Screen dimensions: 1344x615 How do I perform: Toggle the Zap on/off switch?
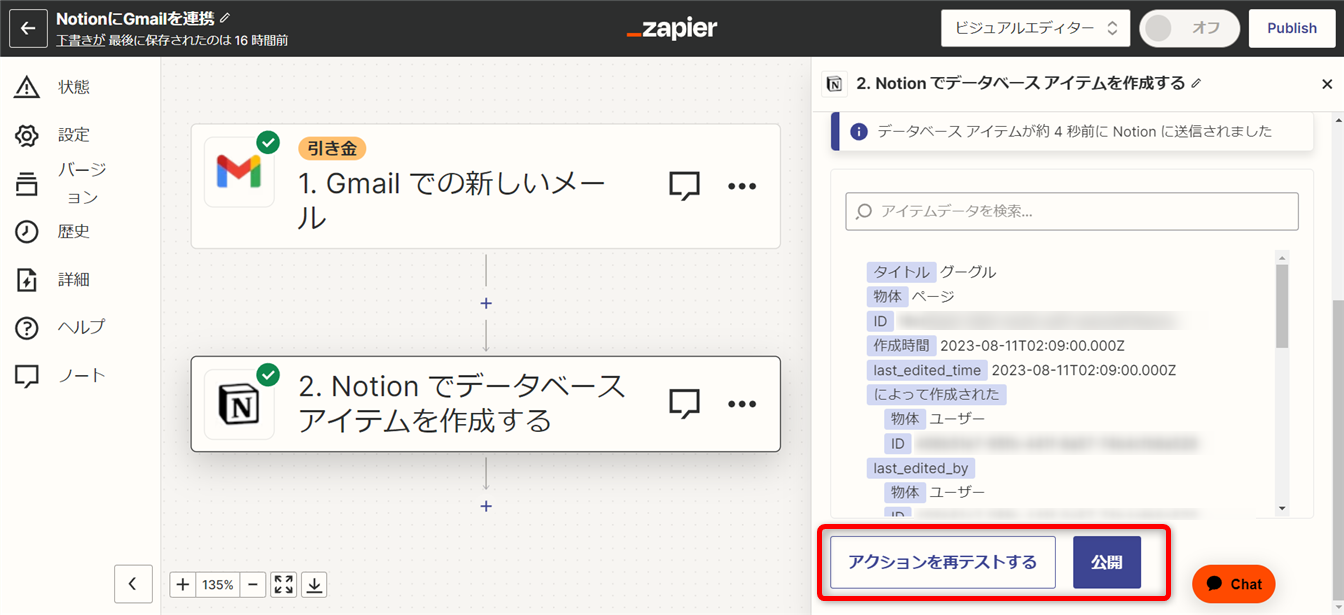[1189, 28]
